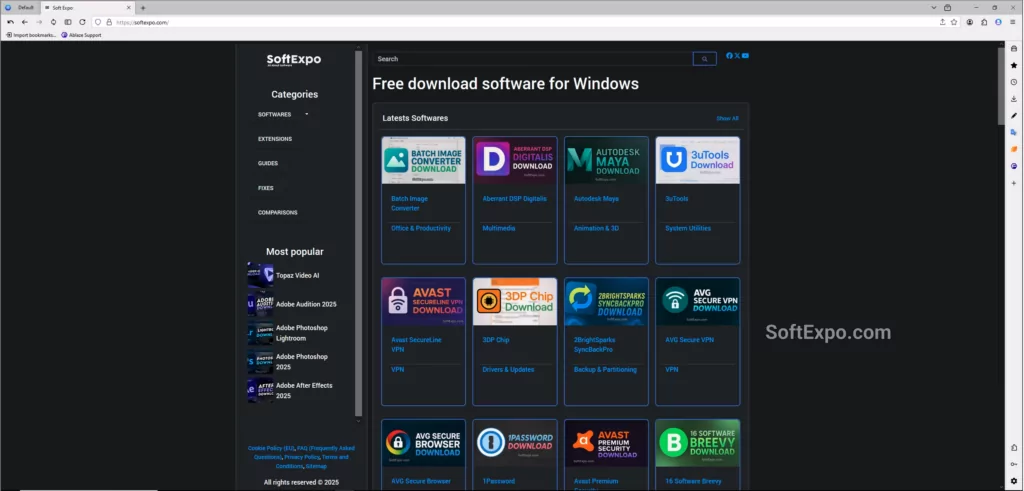The image size is (1024, 491).
Task: Click the blue profile avatar icon
Action: point(999,22)
